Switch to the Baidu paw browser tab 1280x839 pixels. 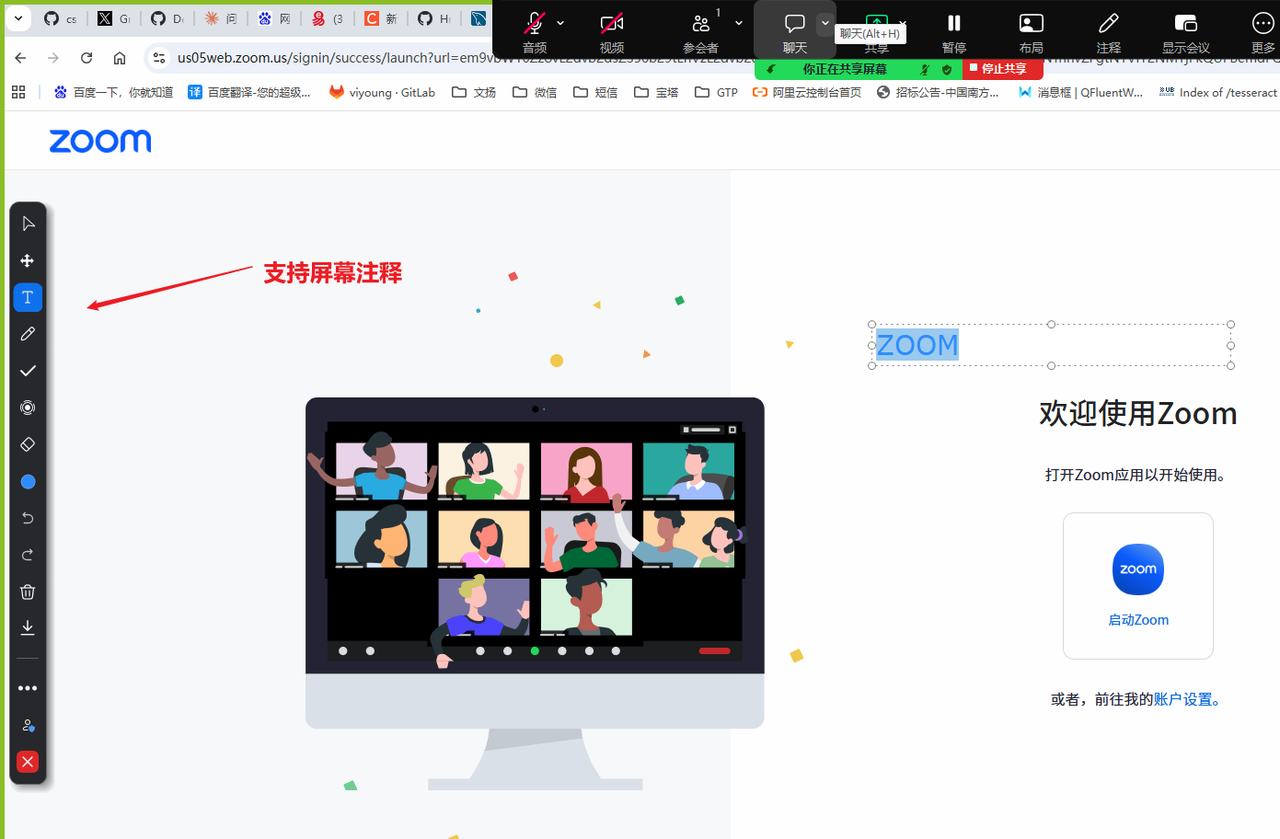(274, 18)
